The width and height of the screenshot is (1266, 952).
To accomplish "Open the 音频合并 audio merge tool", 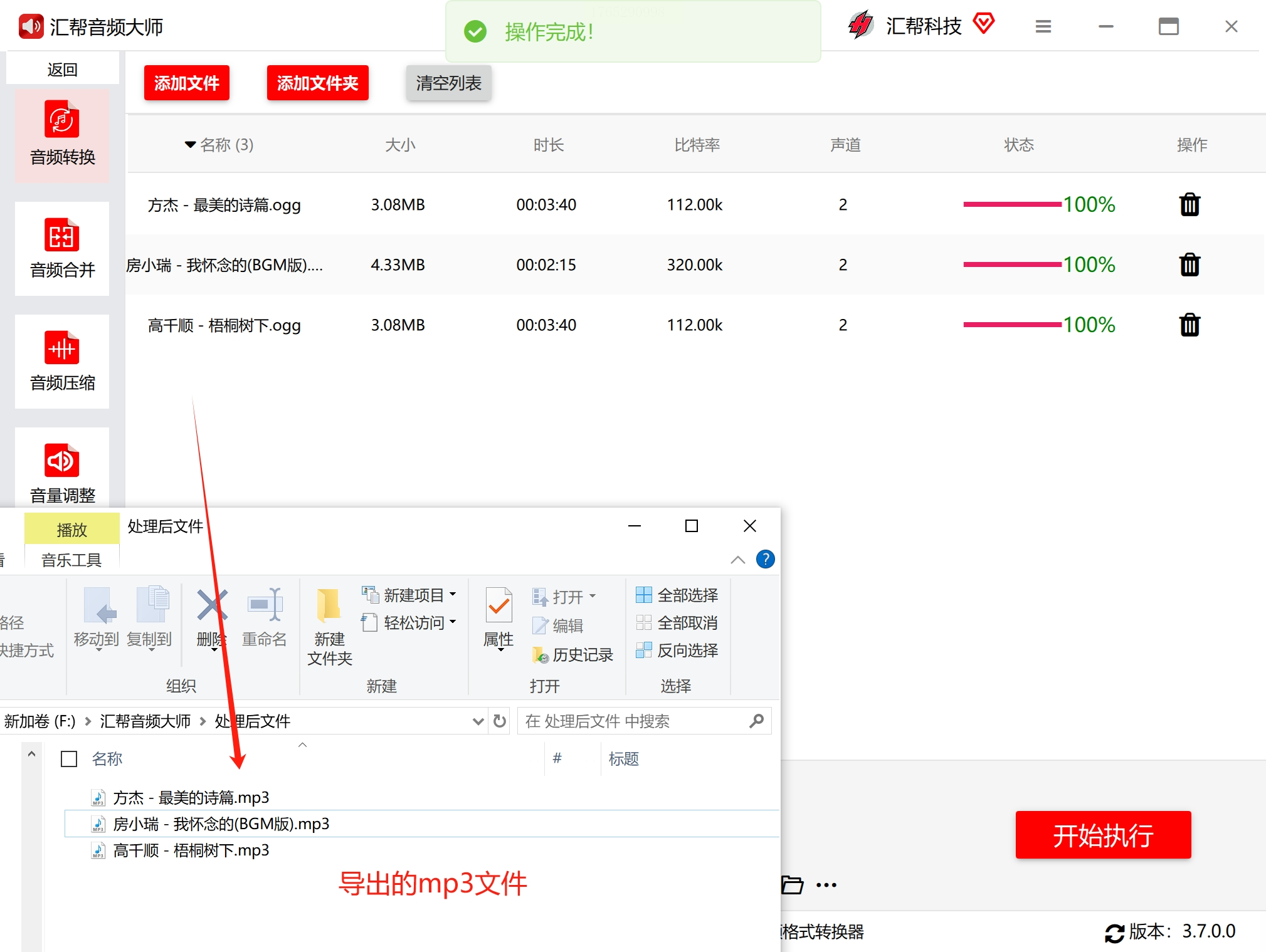I will (62, 248).
